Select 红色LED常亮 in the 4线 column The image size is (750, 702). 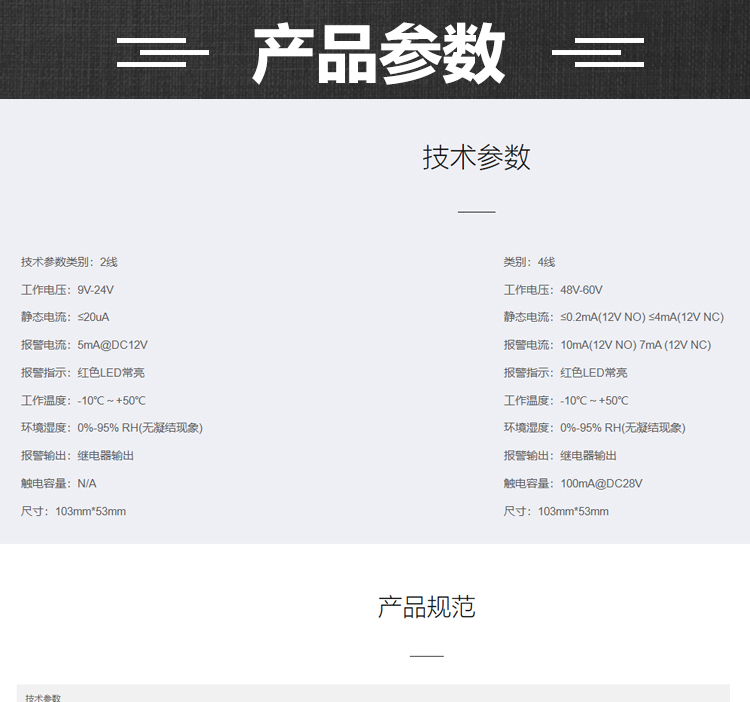click(x=593, y=373)
